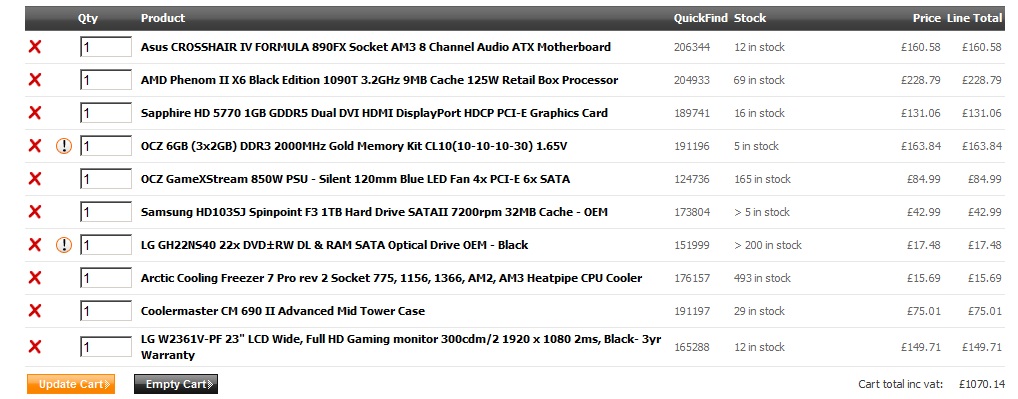1018x399 pixels.
Task: Click the Empty Cart button
Action: 176,384
